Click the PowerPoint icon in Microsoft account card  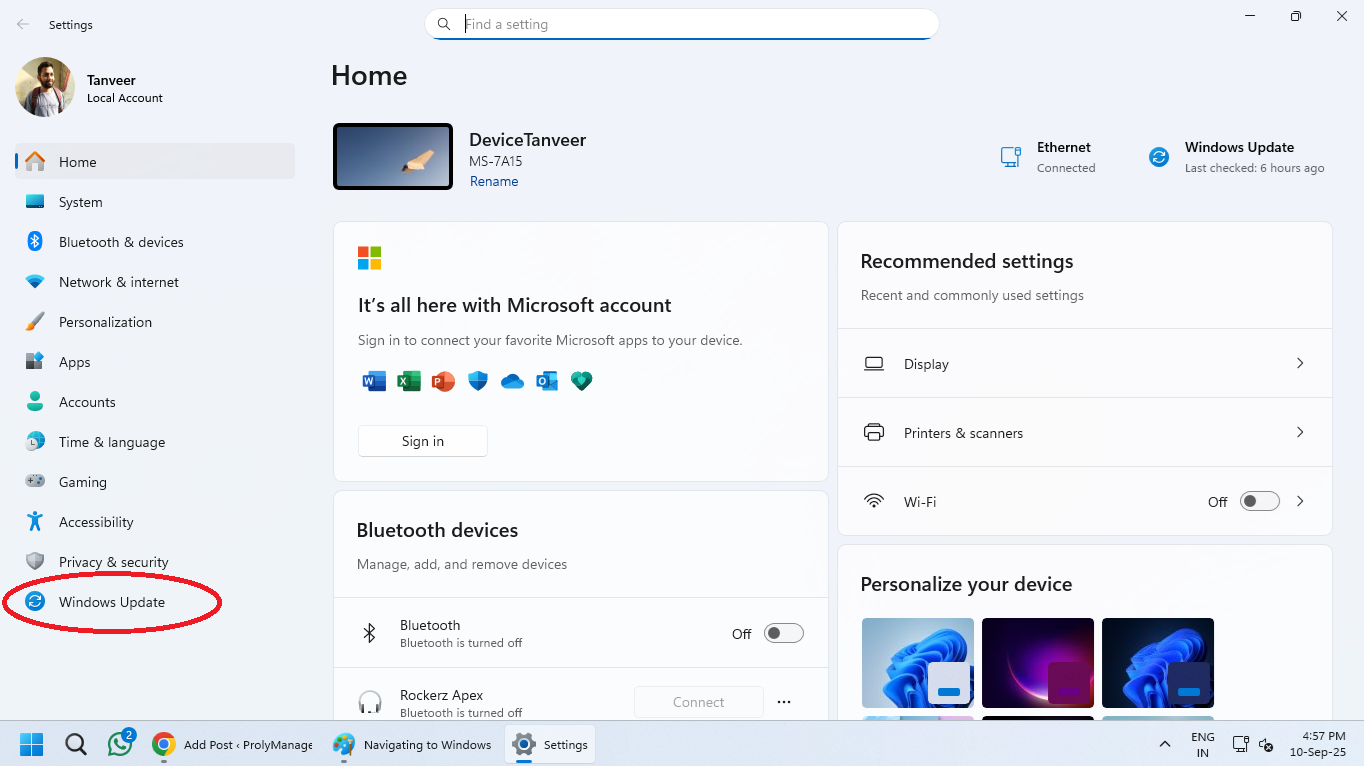[x=443, y=380]
